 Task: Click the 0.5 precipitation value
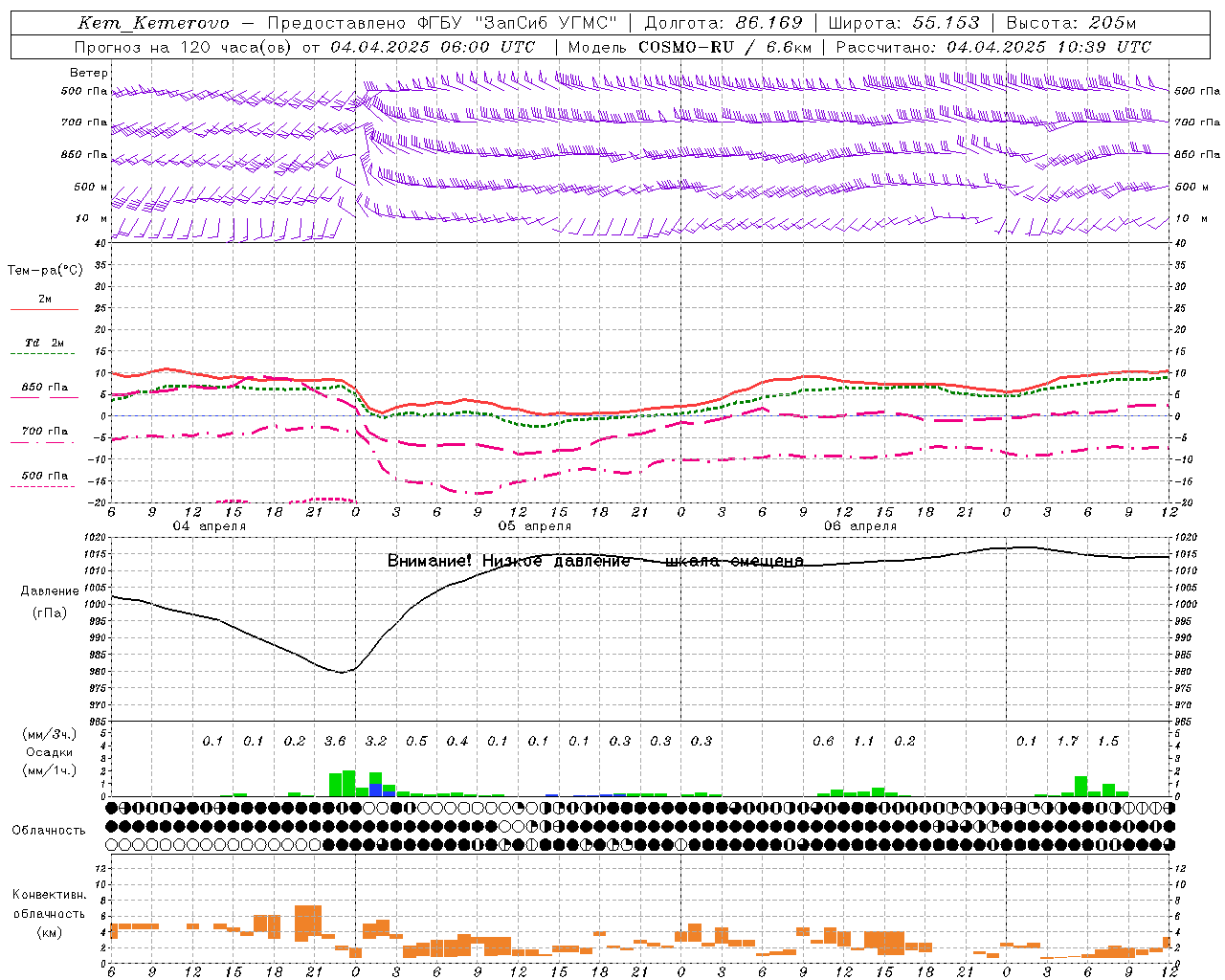tap(416, 742)
